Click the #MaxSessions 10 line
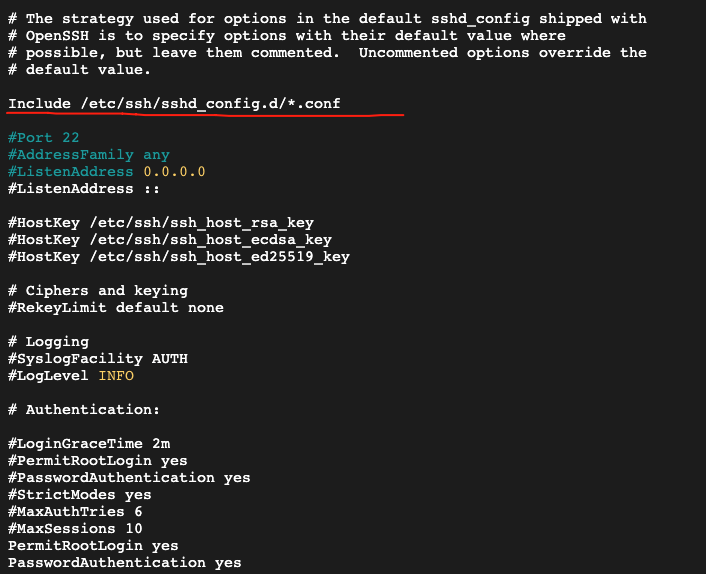This screenshot has width=706, height=574. pyautogui.click(x=75, y=529)
